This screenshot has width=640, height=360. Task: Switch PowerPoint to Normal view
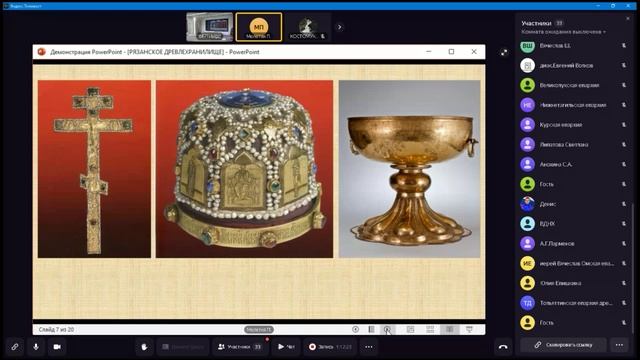click(411, 329)
